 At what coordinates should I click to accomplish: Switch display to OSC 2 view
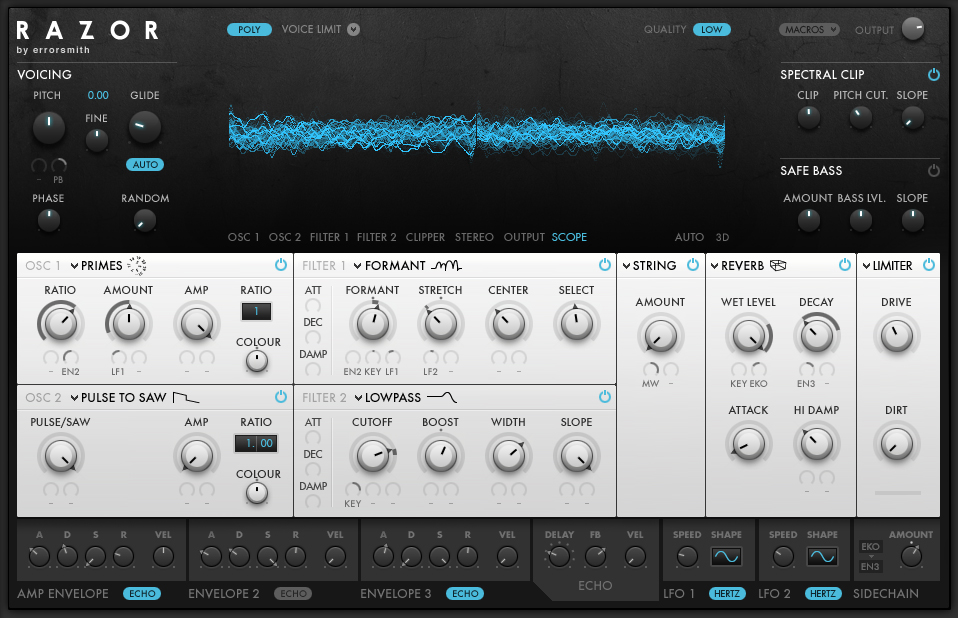pos(285,237)
